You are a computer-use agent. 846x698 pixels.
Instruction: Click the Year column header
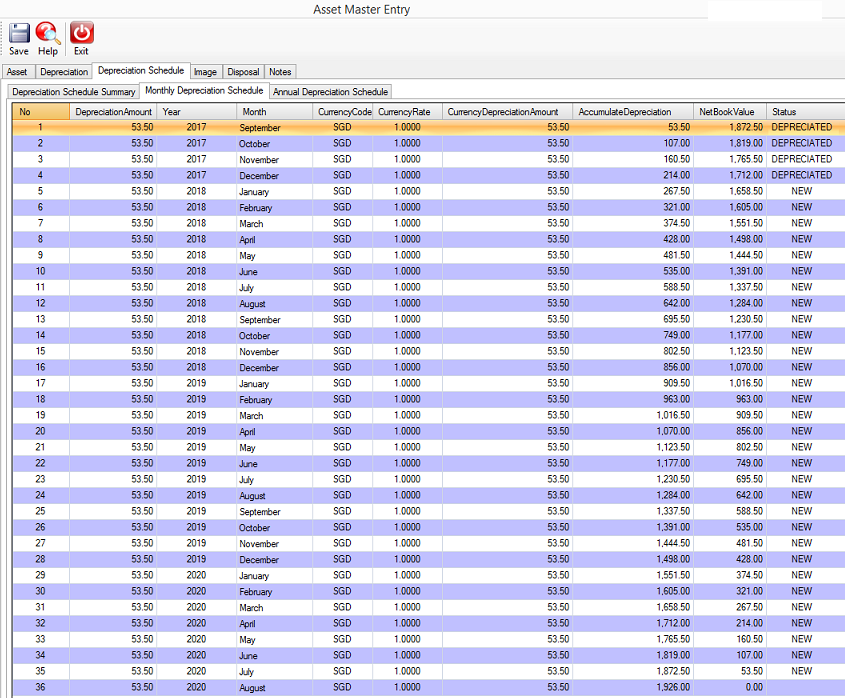(x=196, y=112)
